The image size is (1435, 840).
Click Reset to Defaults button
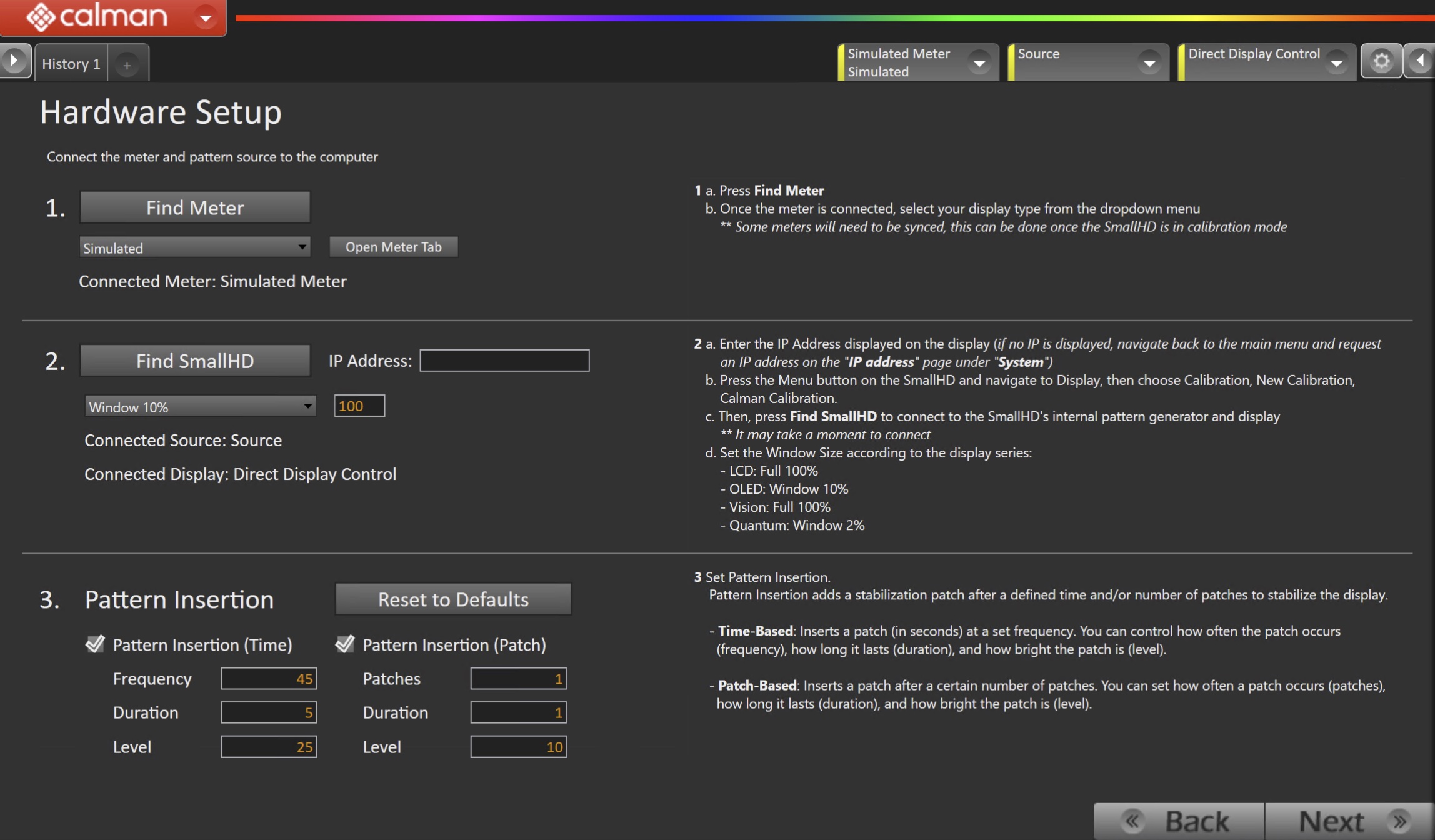[453, 599]
